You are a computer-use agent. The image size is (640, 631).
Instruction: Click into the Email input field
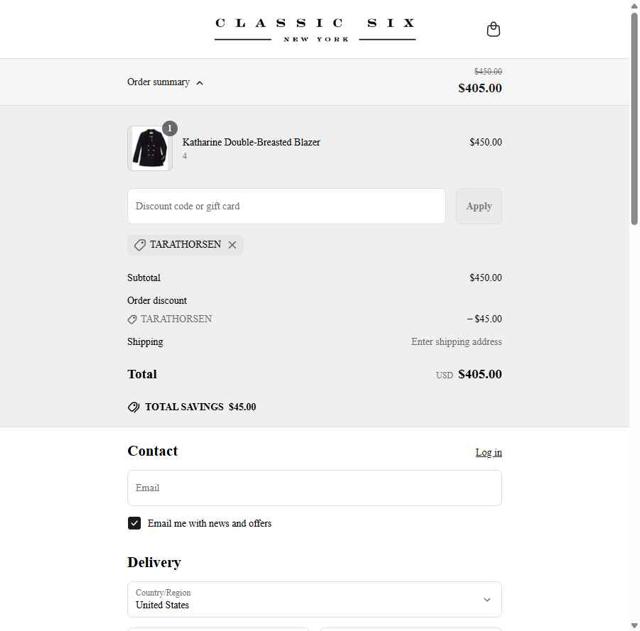point(314,488)
